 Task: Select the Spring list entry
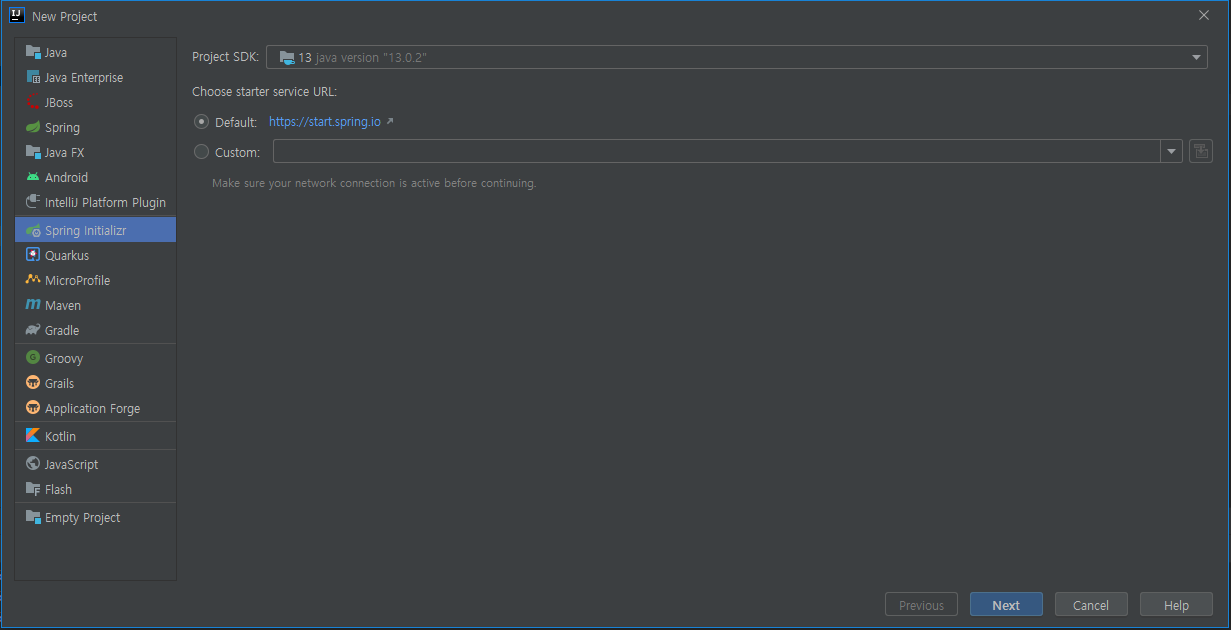[x=96, y=127]
